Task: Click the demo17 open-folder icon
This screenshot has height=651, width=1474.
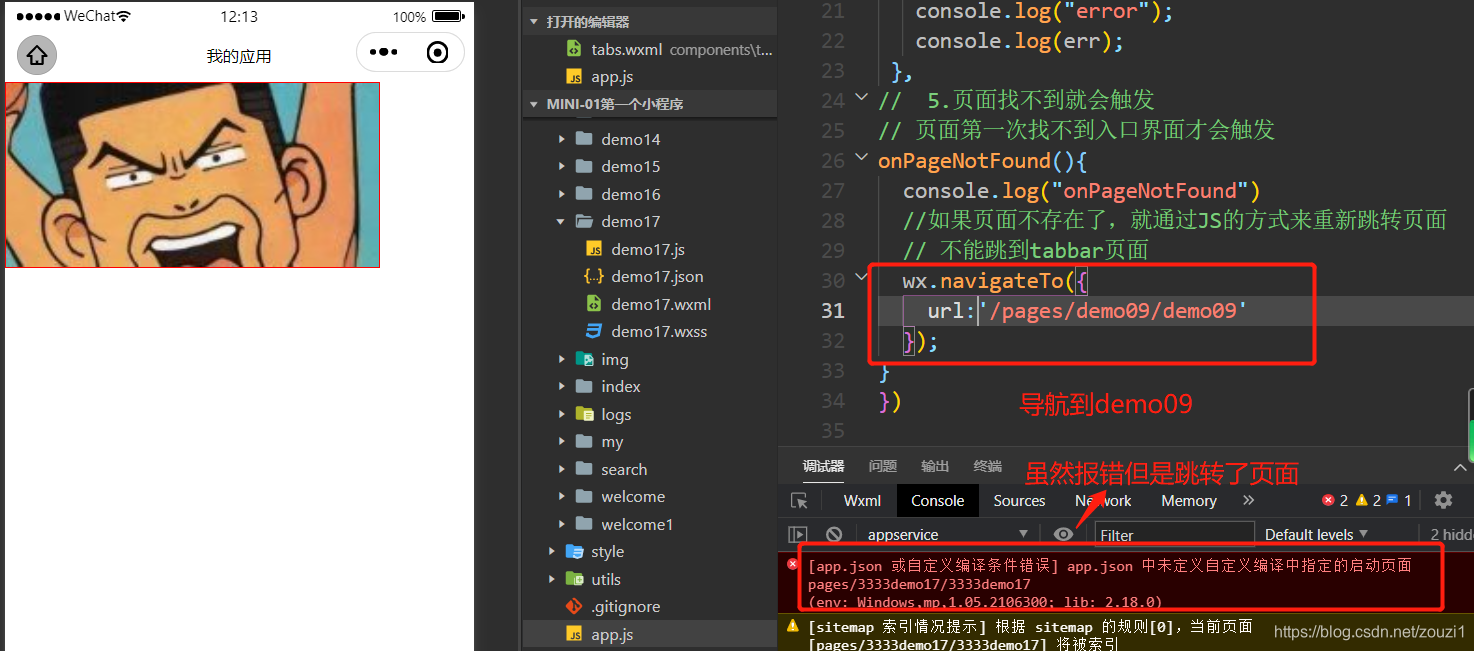Action: pos(585,221)
